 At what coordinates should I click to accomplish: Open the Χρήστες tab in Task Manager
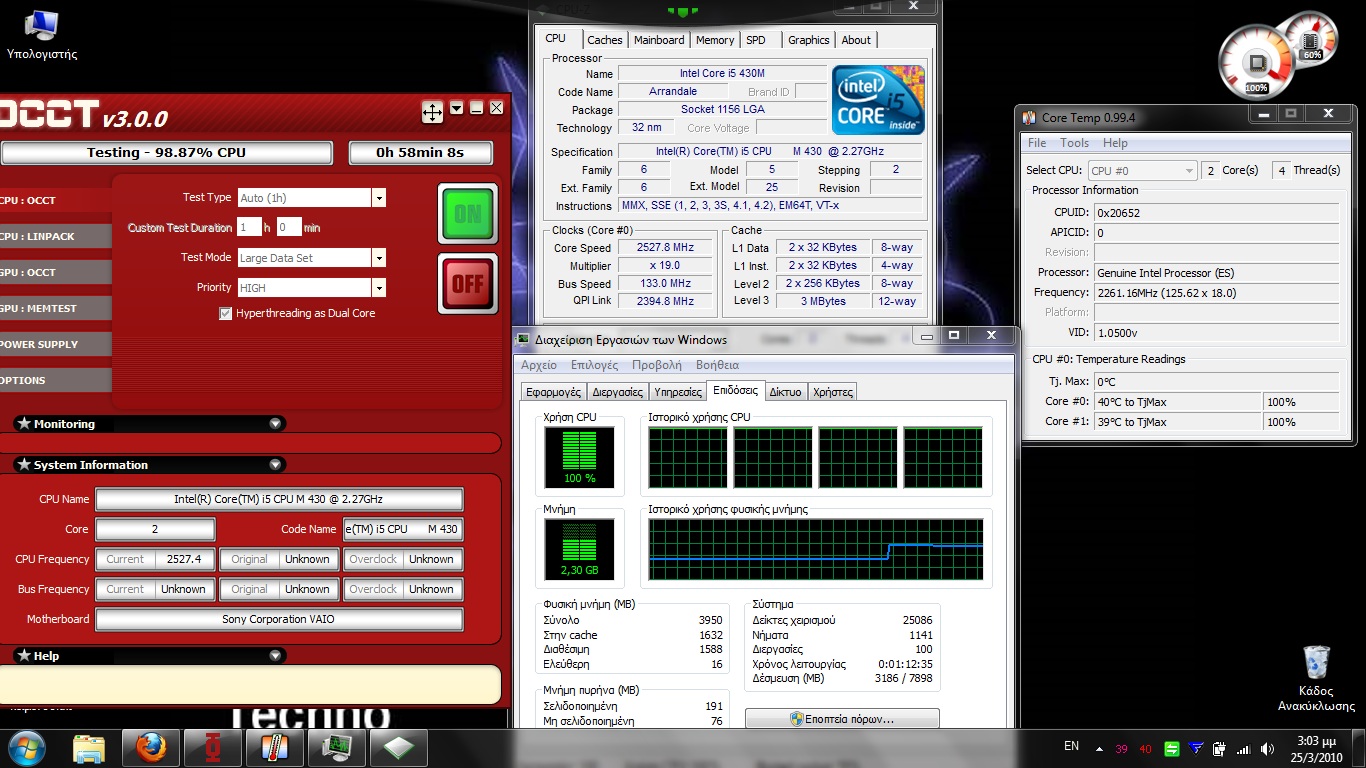[832, 392]
